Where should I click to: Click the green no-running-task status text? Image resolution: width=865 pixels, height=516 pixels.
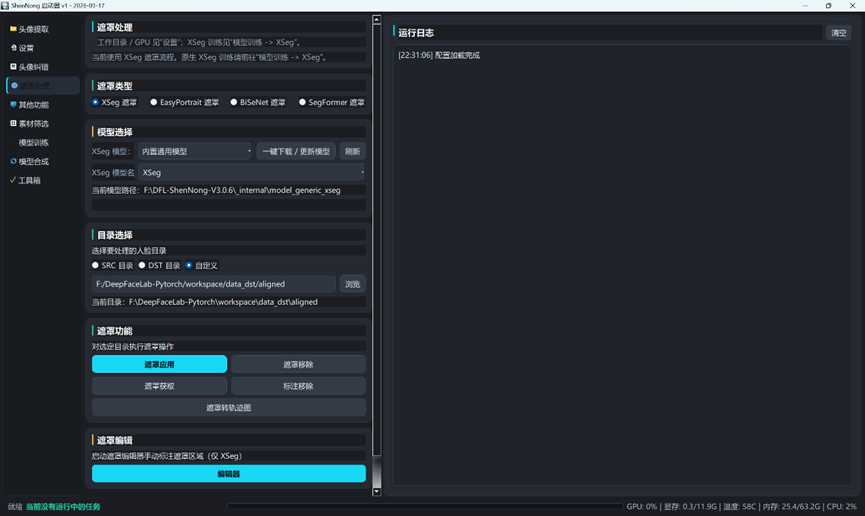click(x=63, y=507)
